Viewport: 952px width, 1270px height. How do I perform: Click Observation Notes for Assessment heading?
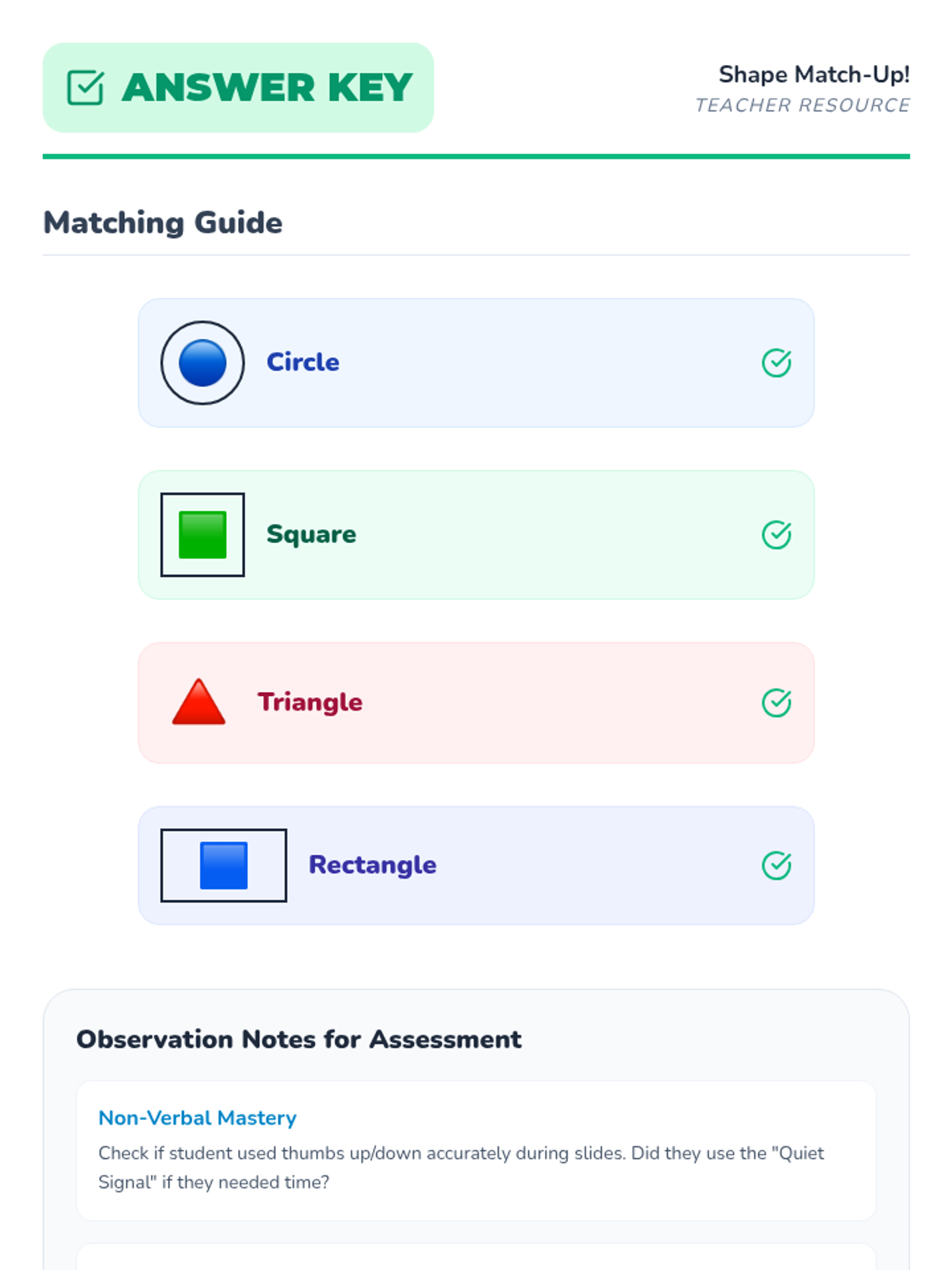299,1039
